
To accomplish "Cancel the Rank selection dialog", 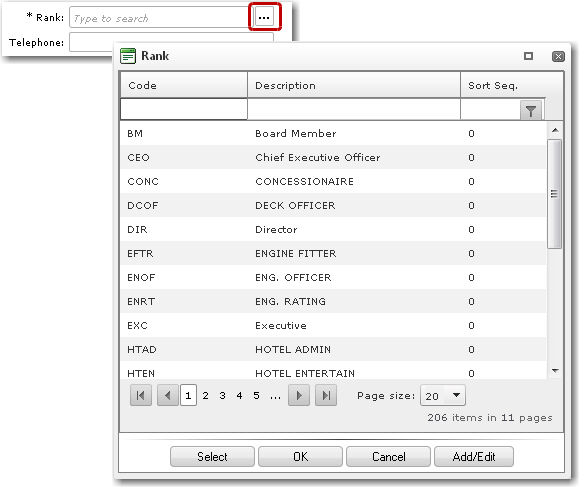I will (x=388, y=457).
